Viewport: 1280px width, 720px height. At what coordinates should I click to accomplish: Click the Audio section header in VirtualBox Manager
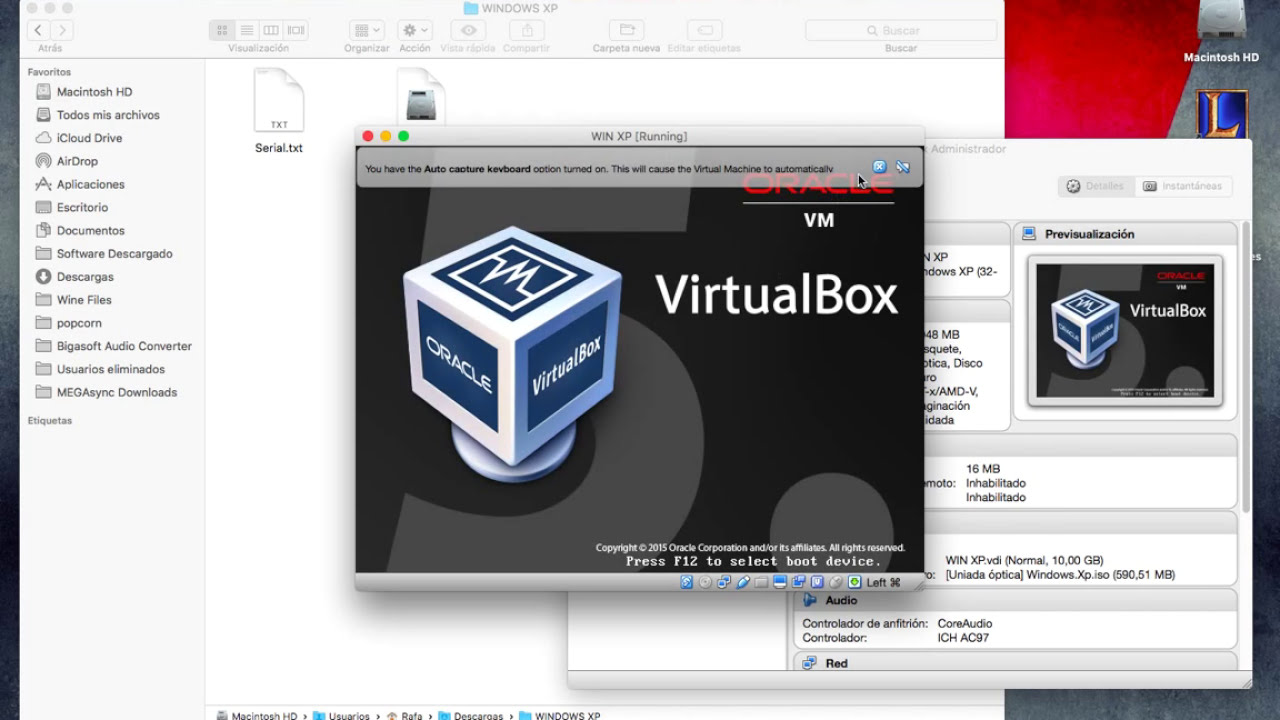click(x=1016, y=600)
